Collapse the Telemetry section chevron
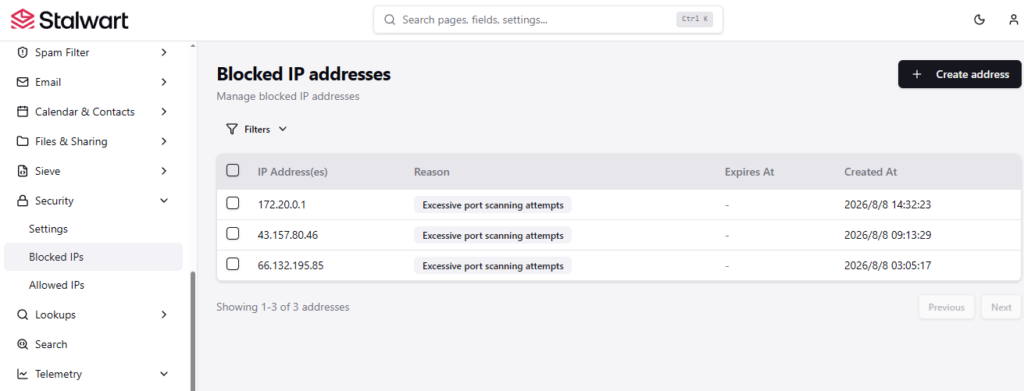Image resolution: width=1024 pixels, height=391 pixels. coord(164,374)
